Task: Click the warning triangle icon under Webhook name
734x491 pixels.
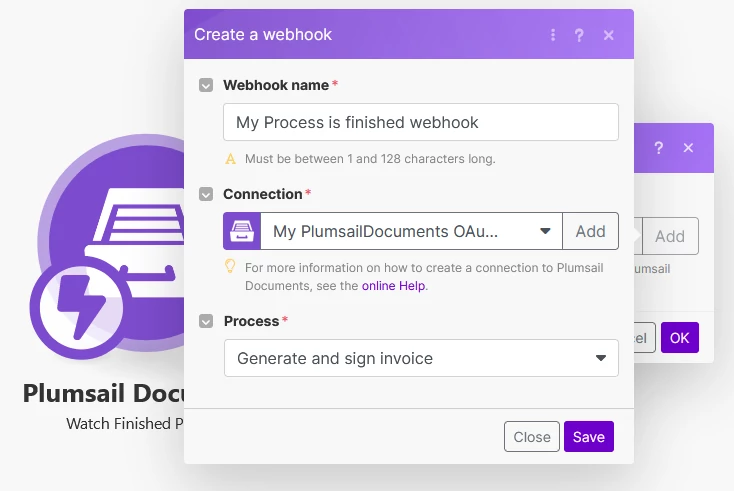Action: point(230,159)
